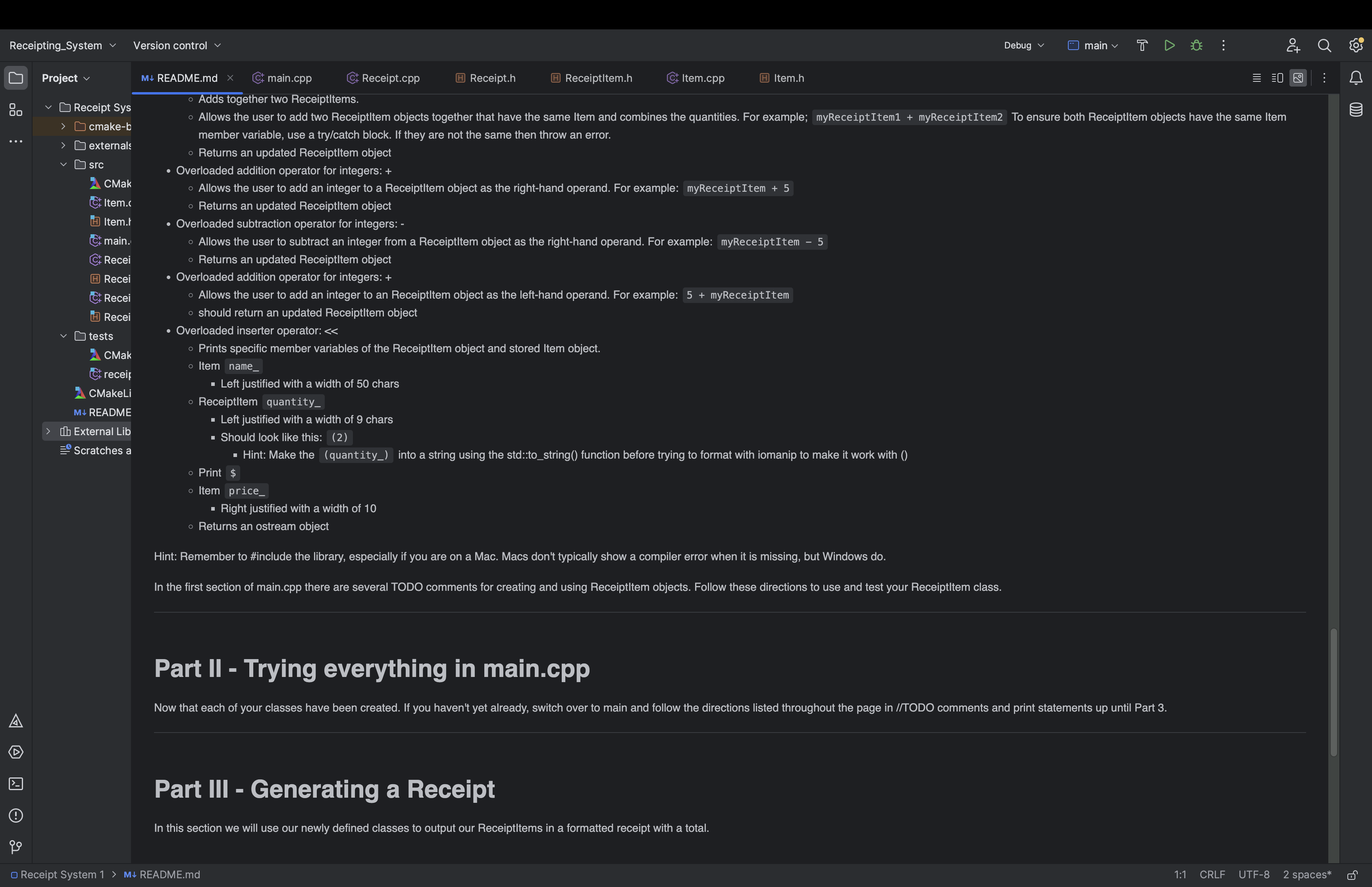Start debugging the project
This screenshot has width=1372, height=887.
click(1197, 45)
